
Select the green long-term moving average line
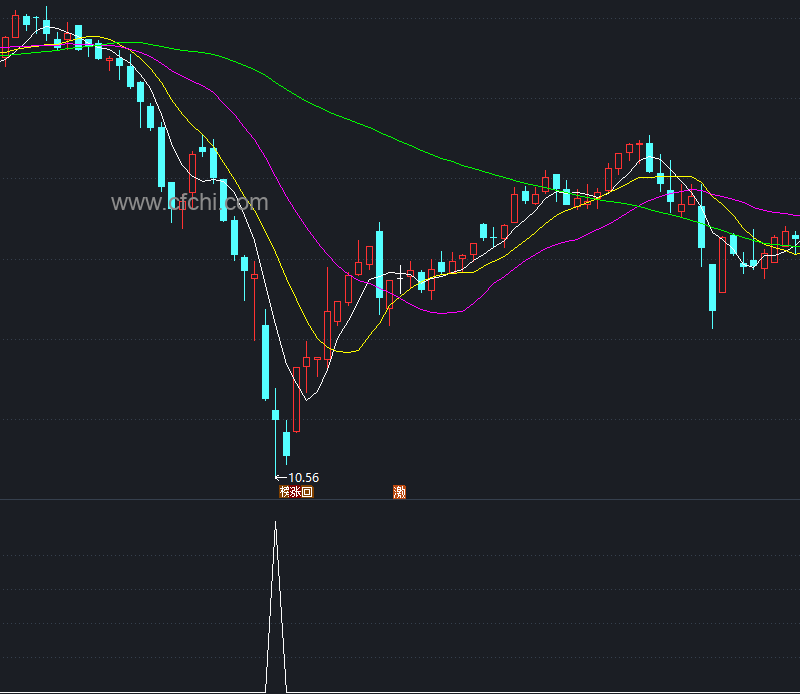[x=400, y=140]
